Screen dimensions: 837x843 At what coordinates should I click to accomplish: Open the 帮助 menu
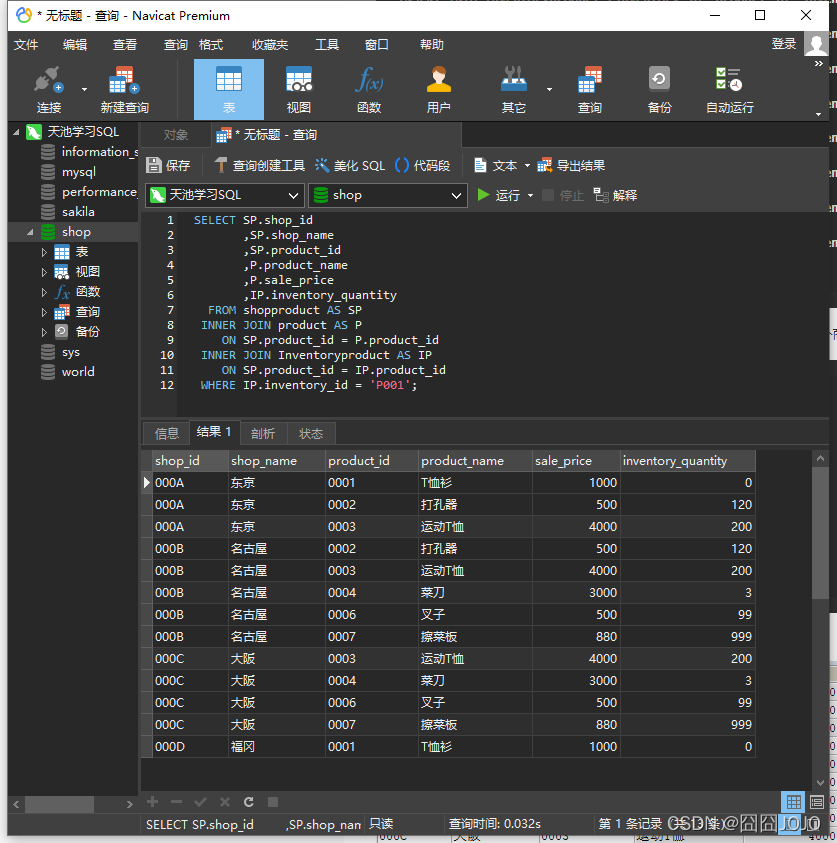click(432, 45)
